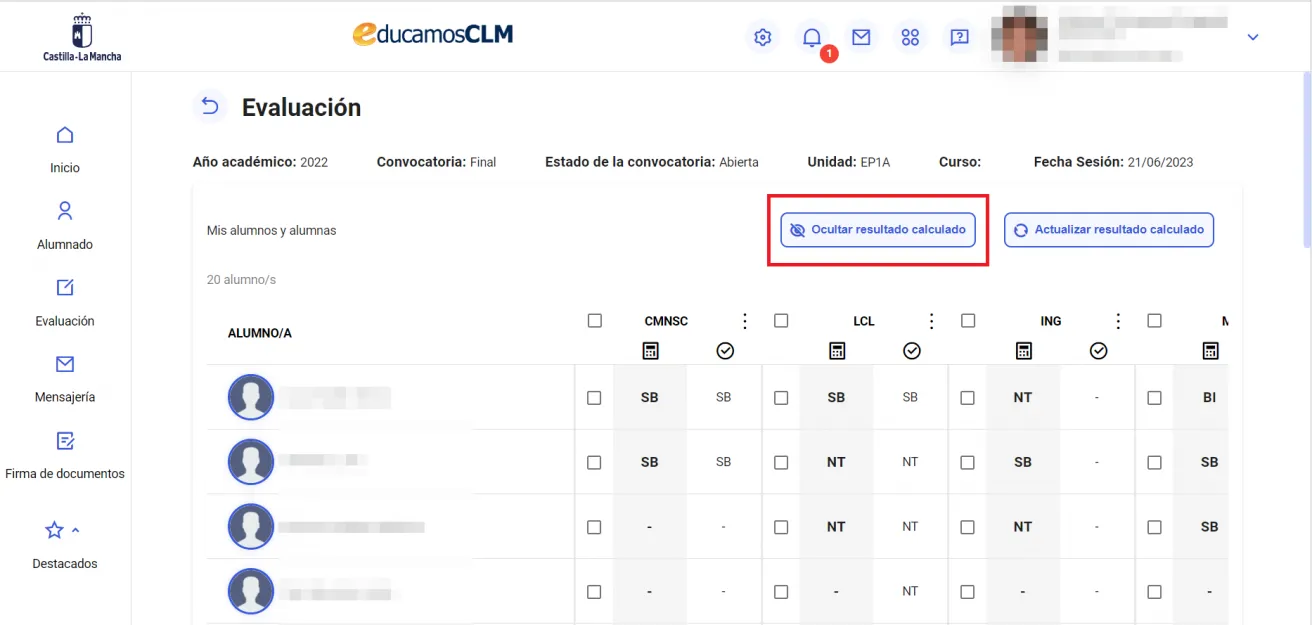Click the applications grid icon
Screen dimensions: 1312x625
pyautogui.click(x=910, y=37)
